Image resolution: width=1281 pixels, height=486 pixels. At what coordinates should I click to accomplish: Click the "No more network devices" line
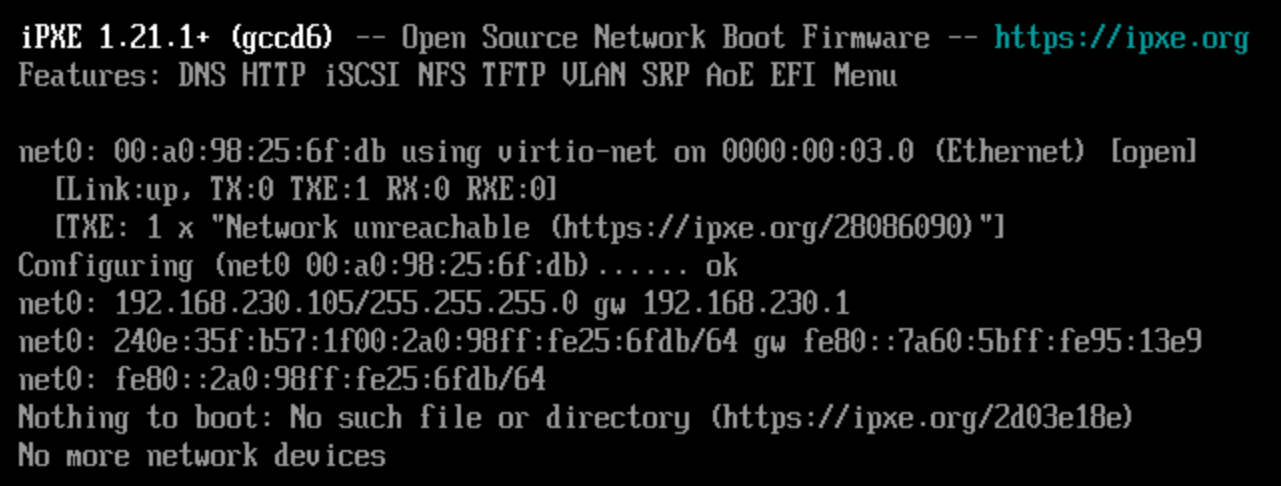[x=202, y=456]
